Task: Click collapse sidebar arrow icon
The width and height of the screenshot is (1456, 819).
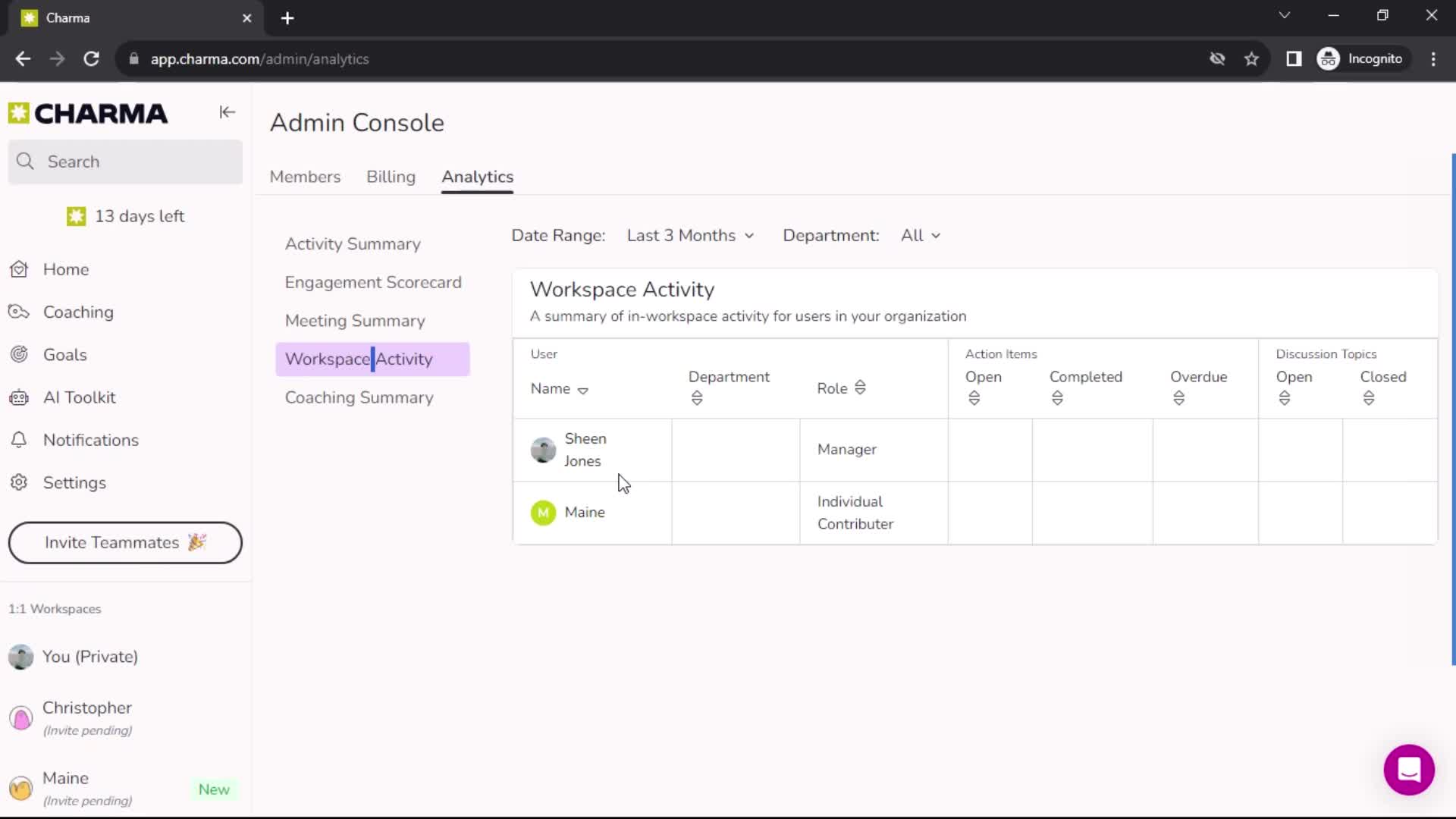Action: pyautogui.click(x=227, y=112)
